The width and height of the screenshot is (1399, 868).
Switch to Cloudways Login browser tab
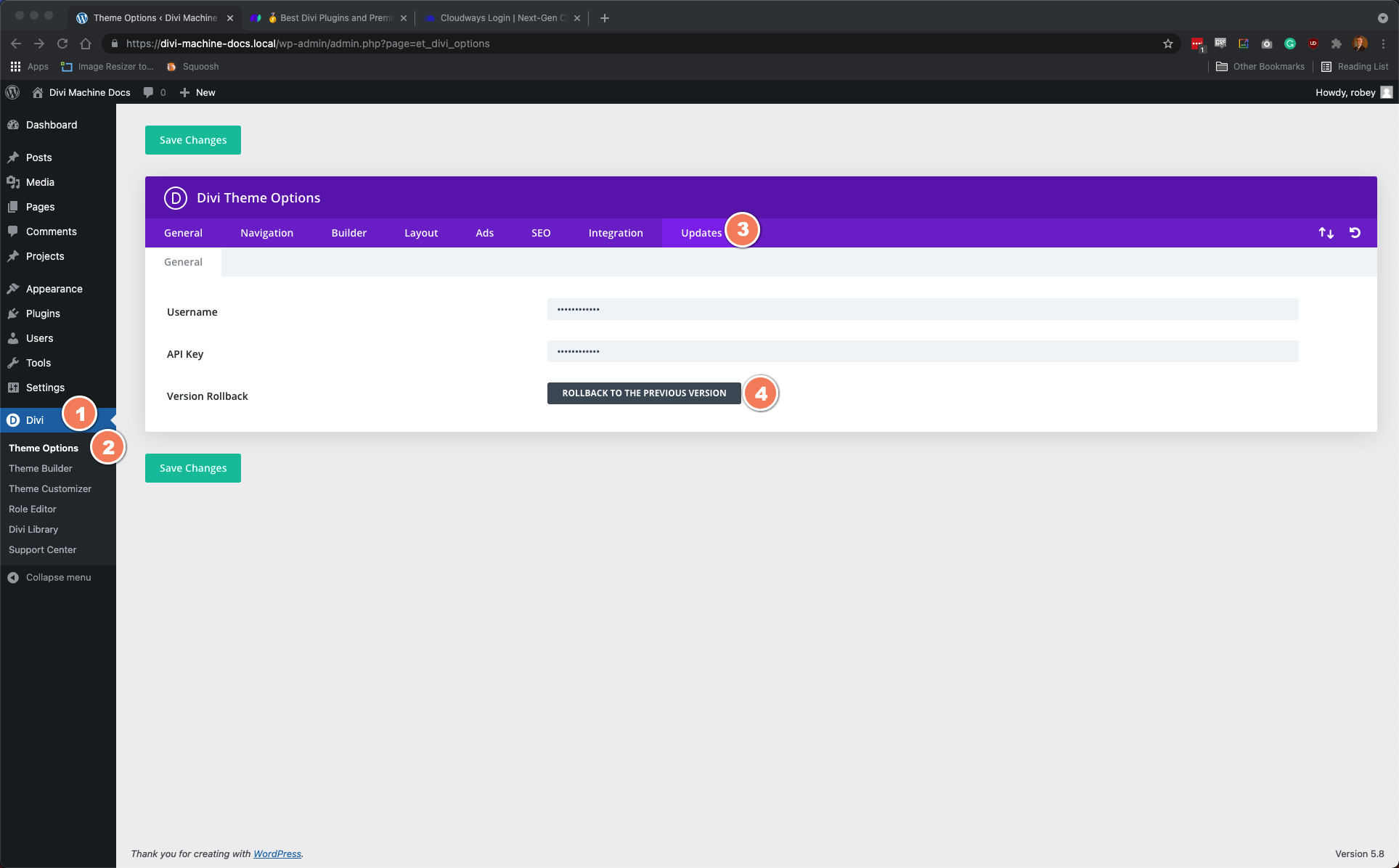(503, 18)
